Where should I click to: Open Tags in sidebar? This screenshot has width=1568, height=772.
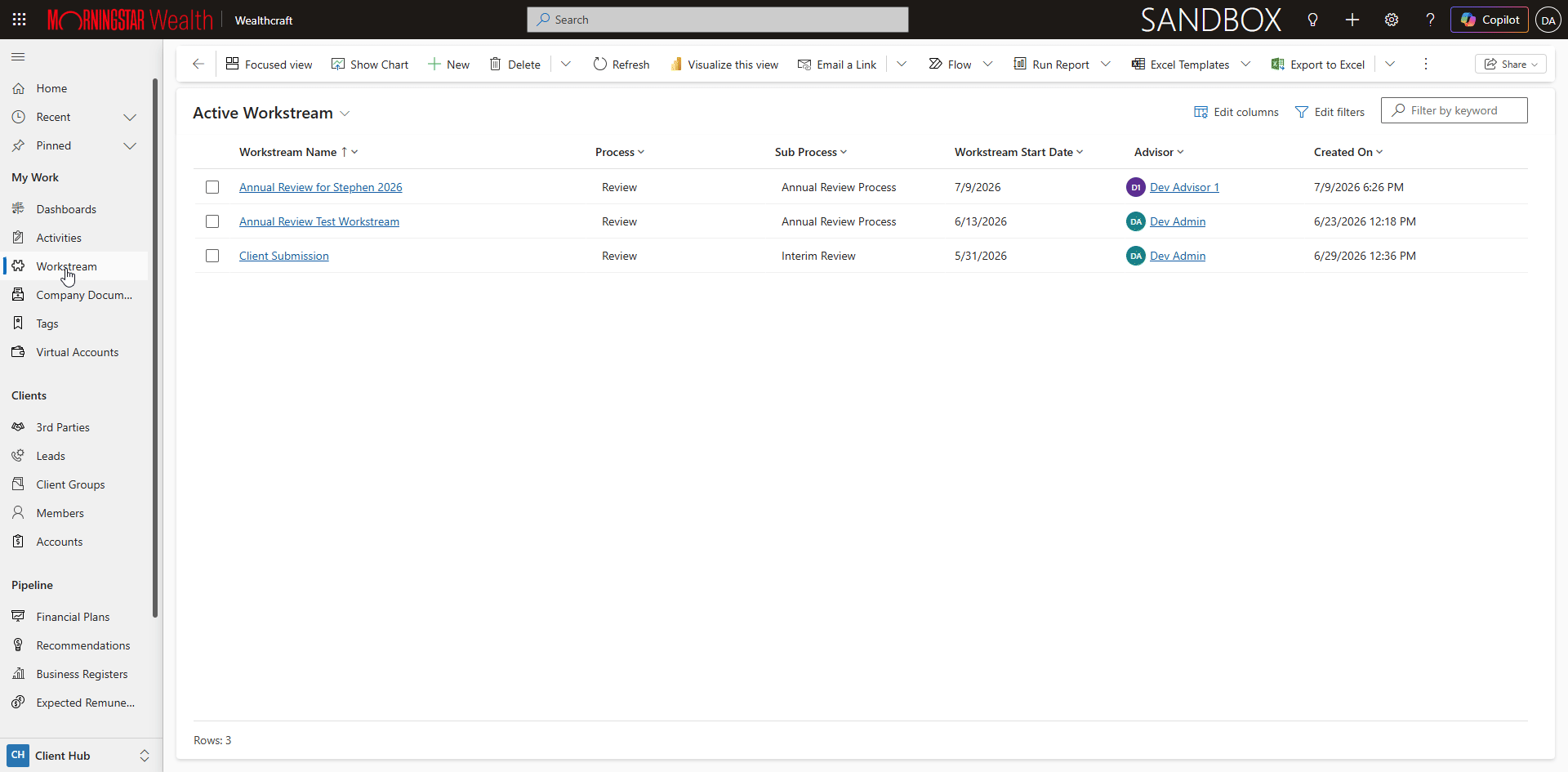pyautogui.click(x=74, y=324)
